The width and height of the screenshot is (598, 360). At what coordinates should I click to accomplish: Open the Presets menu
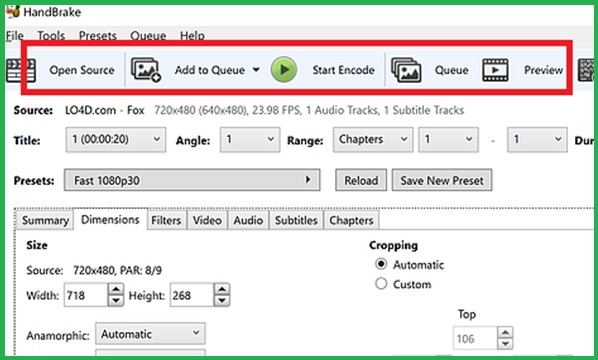pos(98,36)
